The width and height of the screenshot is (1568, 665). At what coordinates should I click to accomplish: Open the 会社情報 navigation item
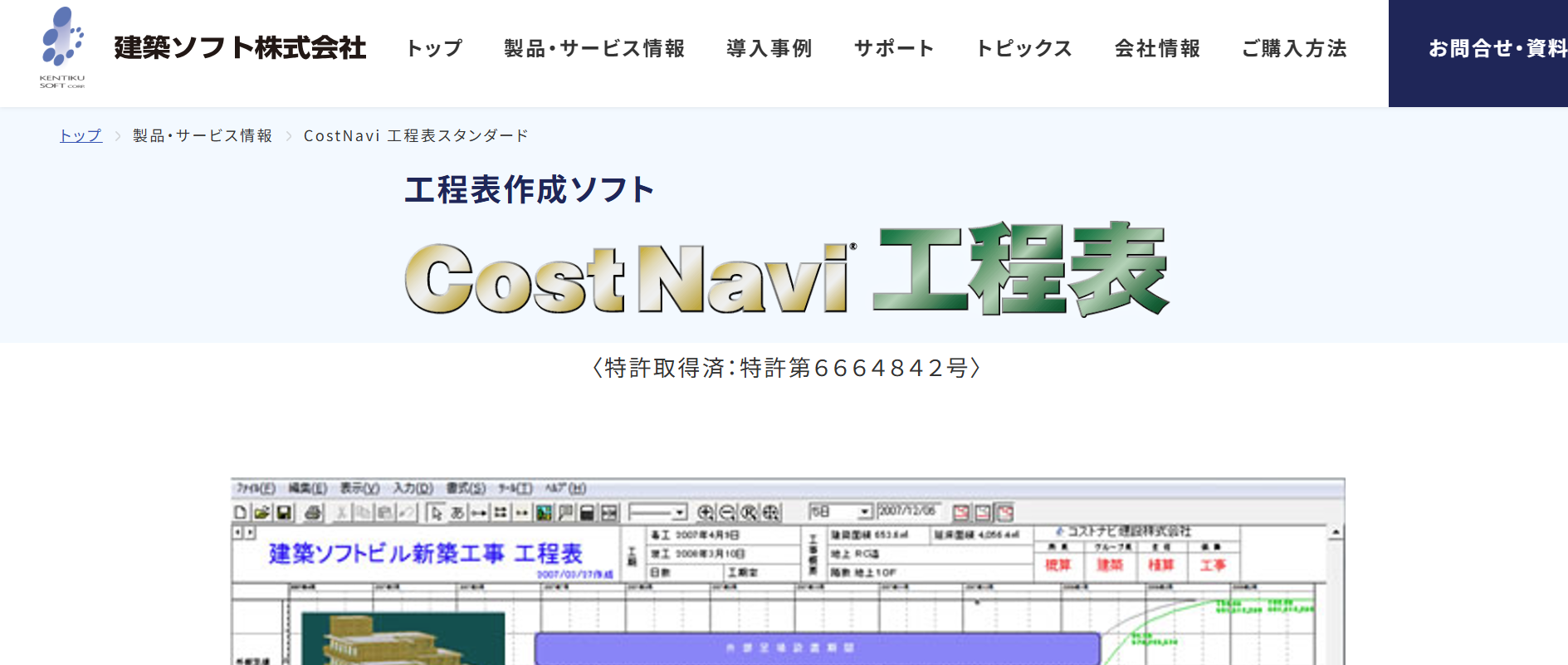[1157, 48]
